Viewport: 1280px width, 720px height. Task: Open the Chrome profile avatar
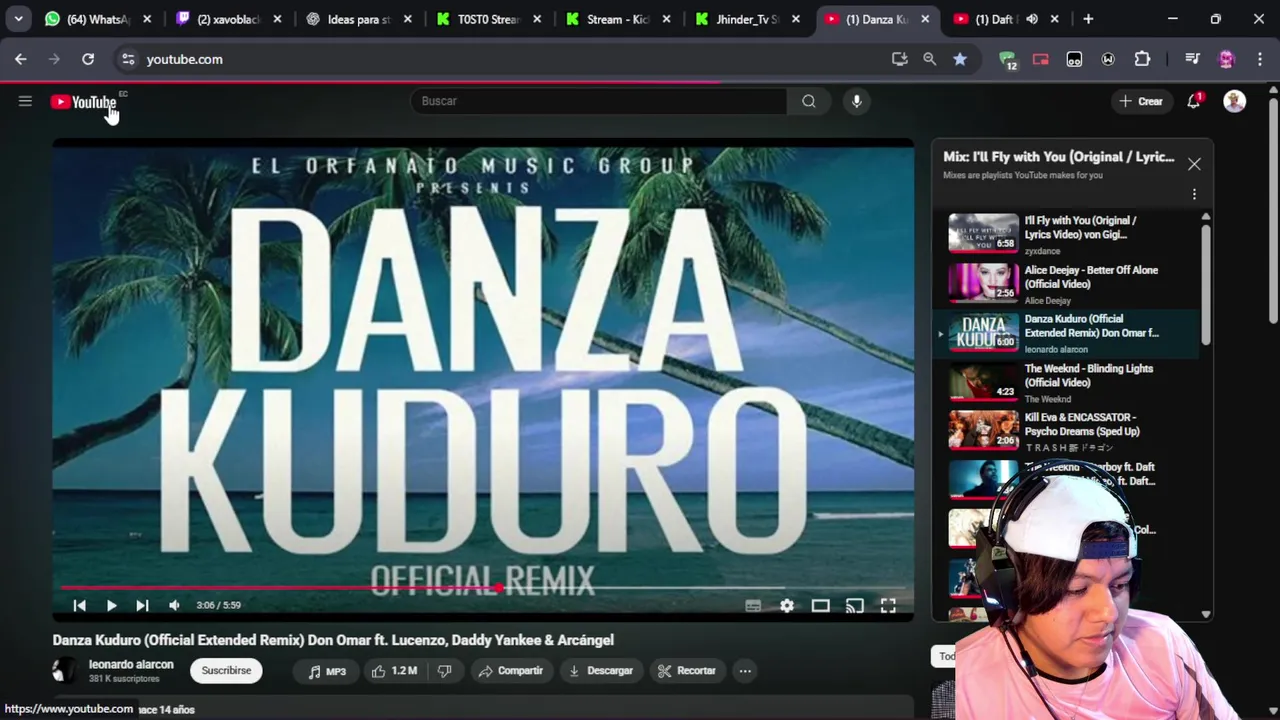point(1226,59)
